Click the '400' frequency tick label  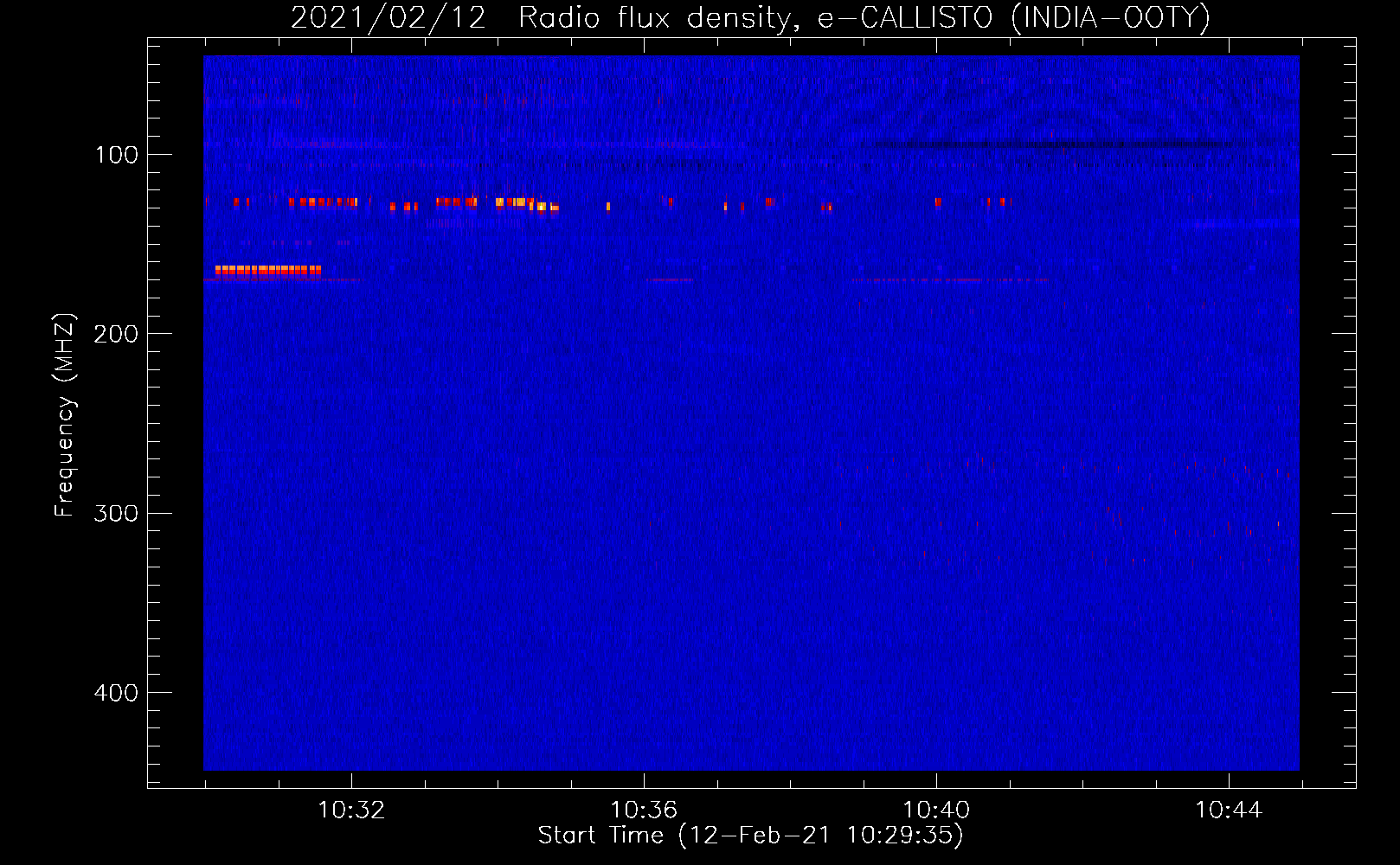tap(116, 693)
